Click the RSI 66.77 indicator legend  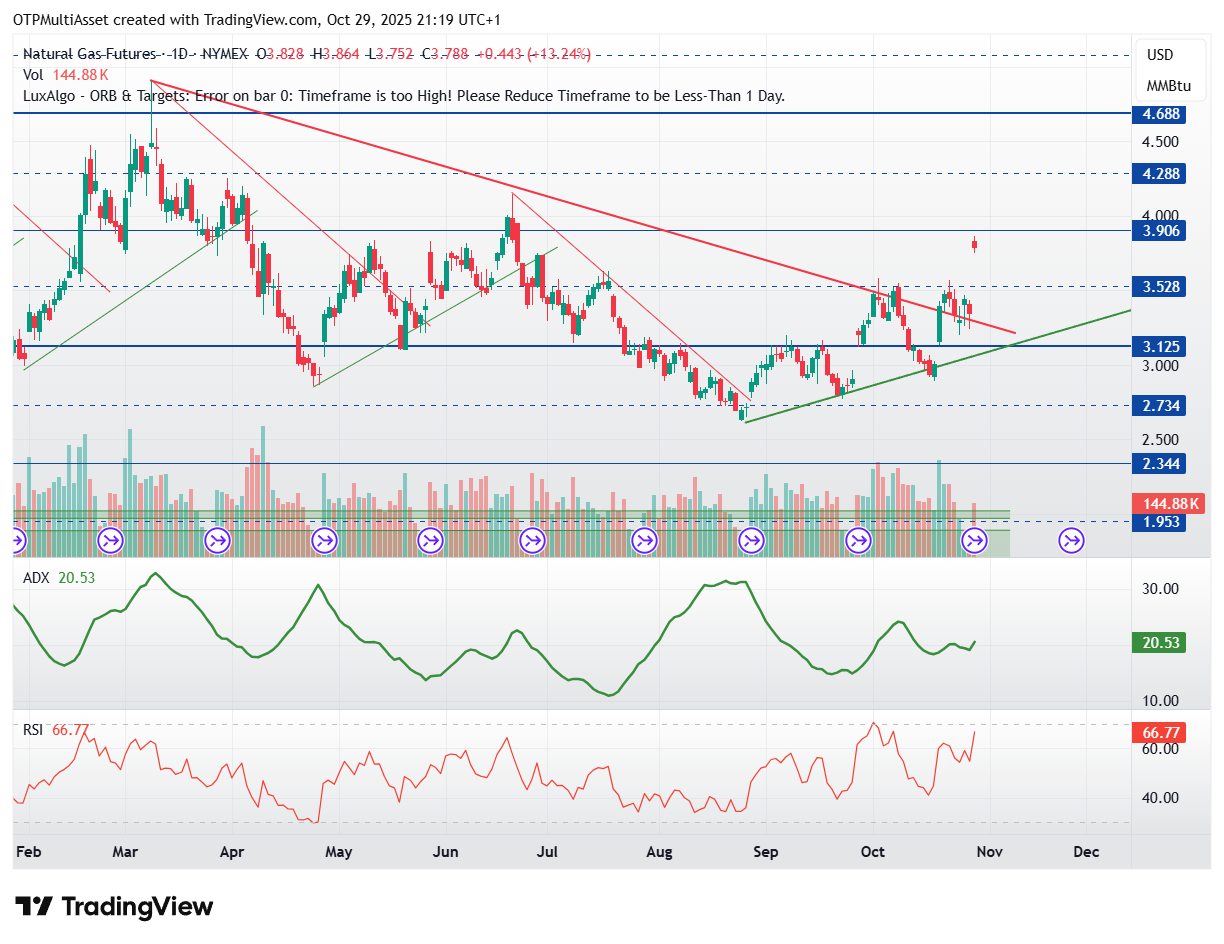56,730
